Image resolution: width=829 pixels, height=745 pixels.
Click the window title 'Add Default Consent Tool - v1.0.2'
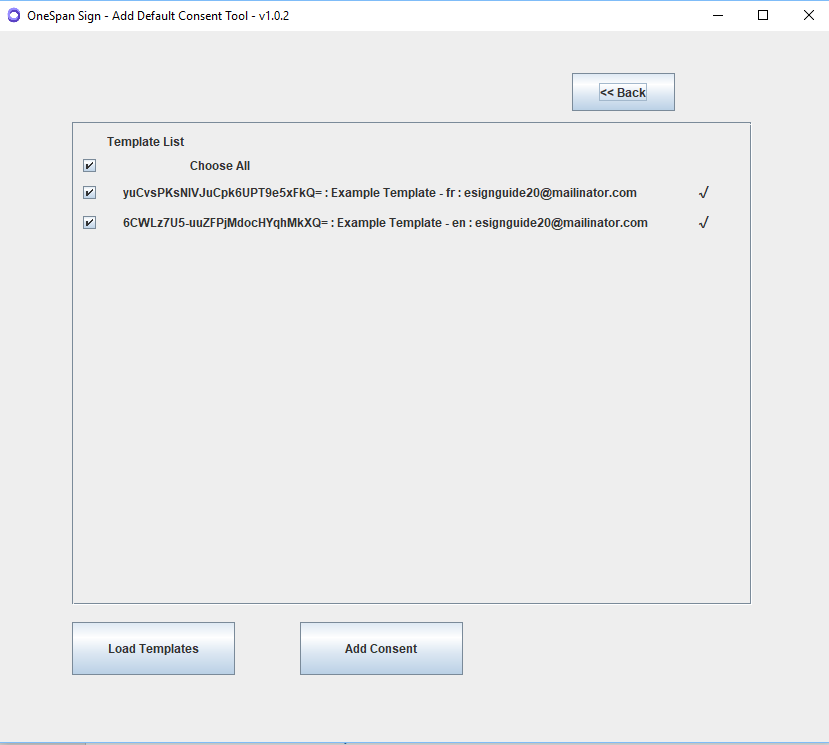200,16
